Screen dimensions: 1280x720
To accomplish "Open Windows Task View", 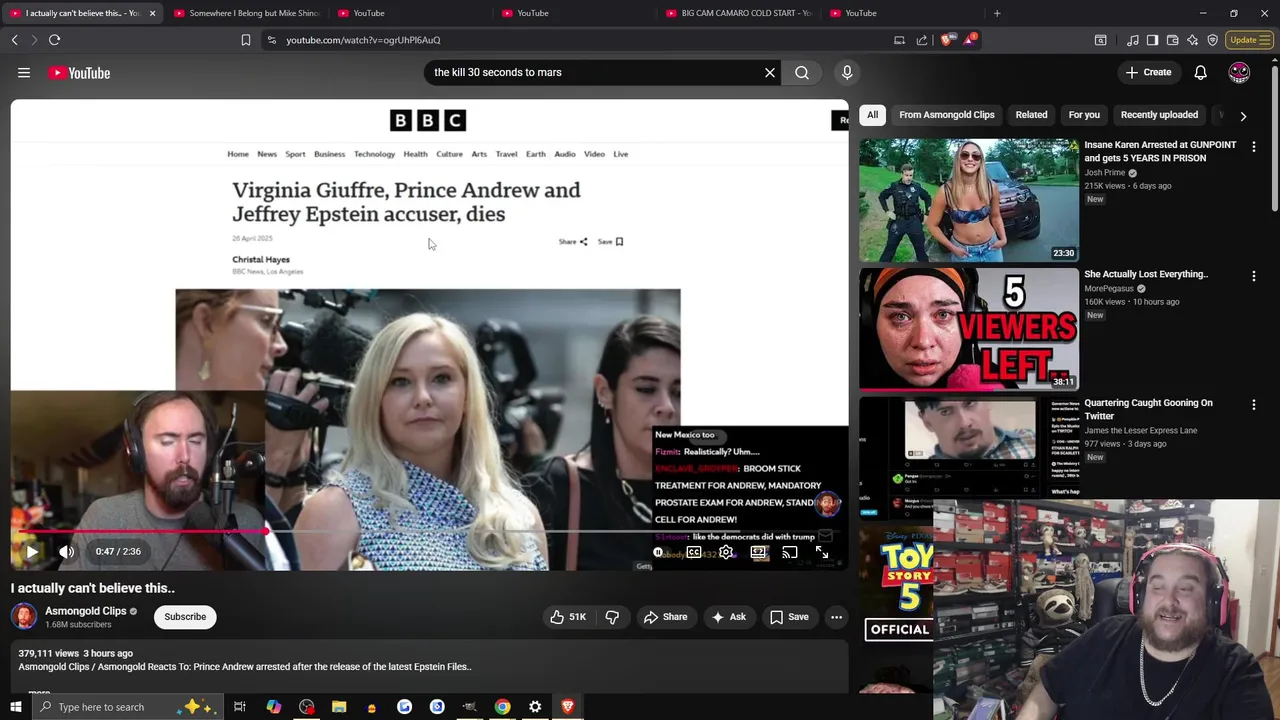I will coord(240,707).
